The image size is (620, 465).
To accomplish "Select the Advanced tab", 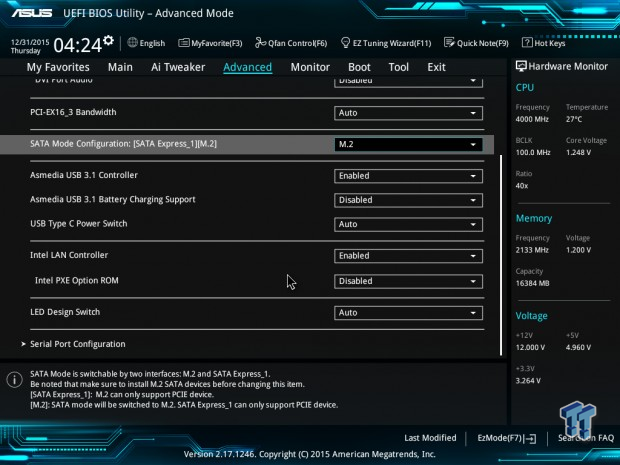I will point(248,67).
